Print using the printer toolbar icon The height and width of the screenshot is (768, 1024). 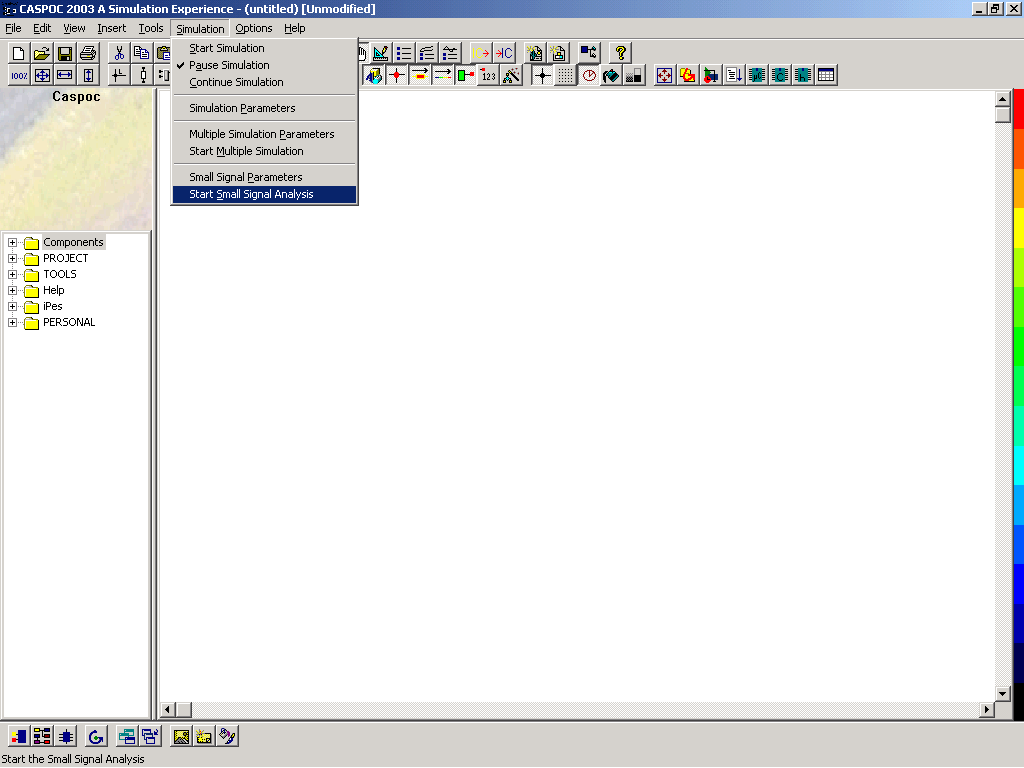tap(88, 53)
